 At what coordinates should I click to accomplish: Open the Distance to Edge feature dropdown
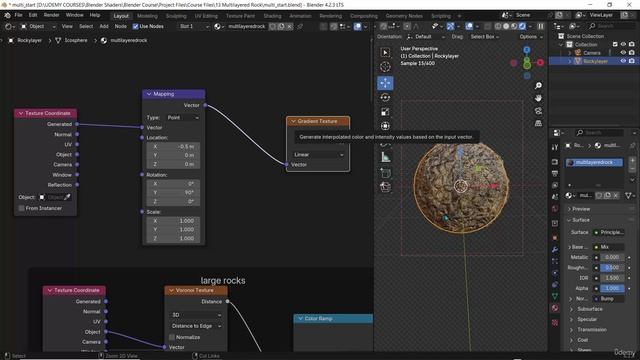coord(196,326)
